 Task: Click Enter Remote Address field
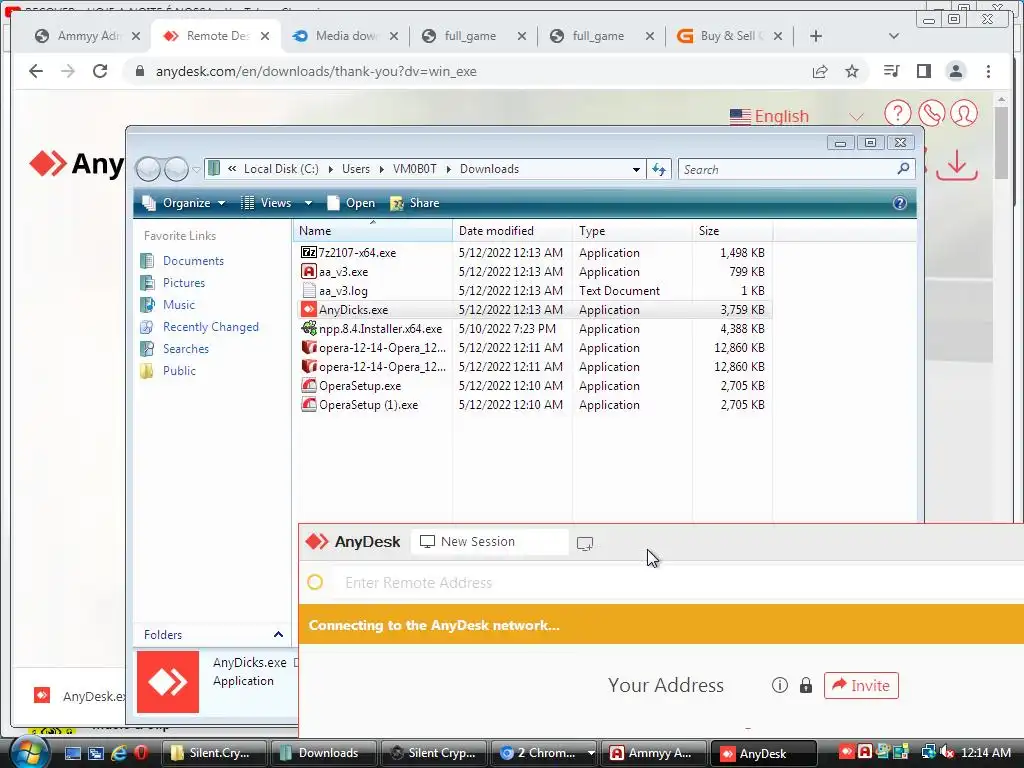tap(679, 583)
